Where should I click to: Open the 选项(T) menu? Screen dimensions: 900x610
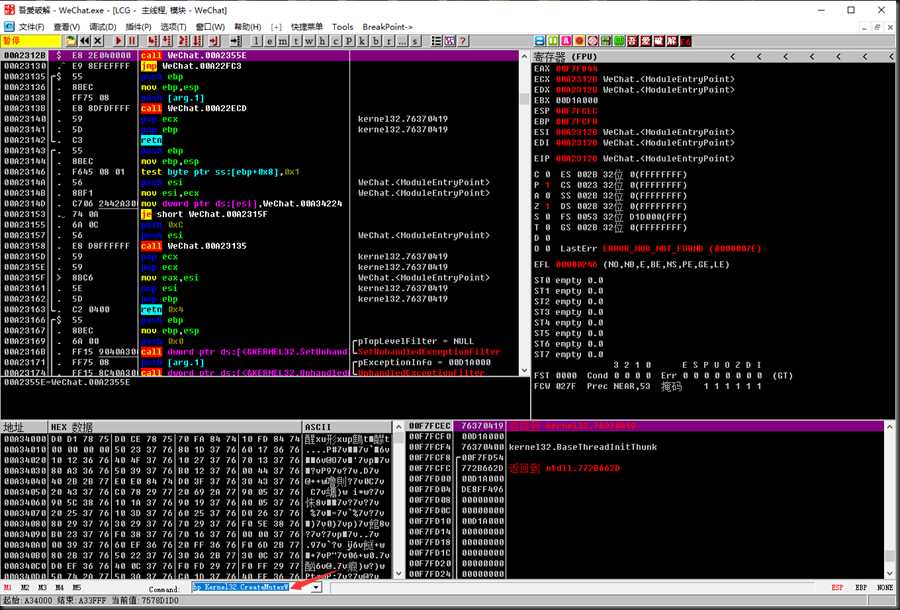click(x=173, y=26)
